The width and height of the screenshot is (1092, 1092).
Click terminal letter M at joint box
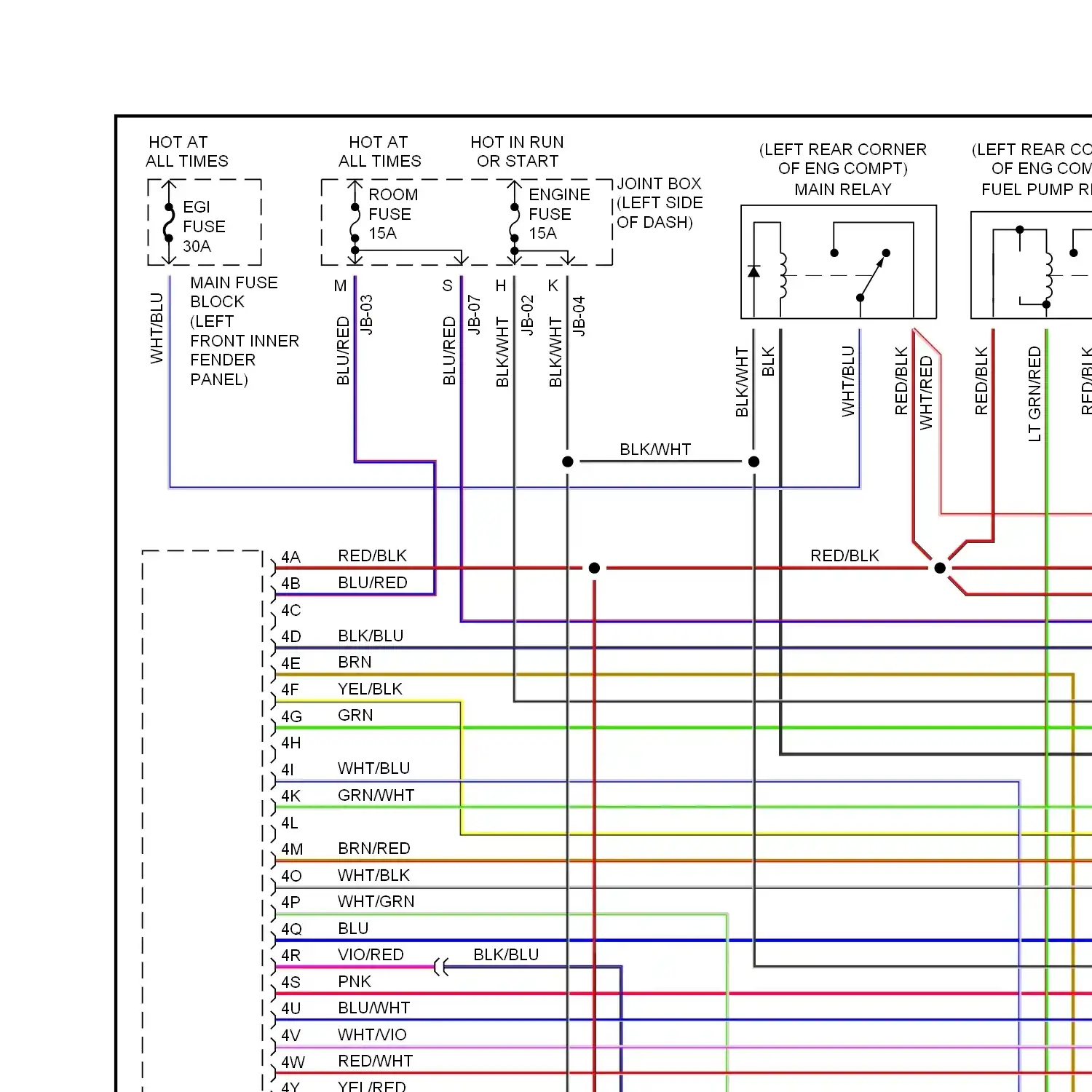(x=340, y=286)
